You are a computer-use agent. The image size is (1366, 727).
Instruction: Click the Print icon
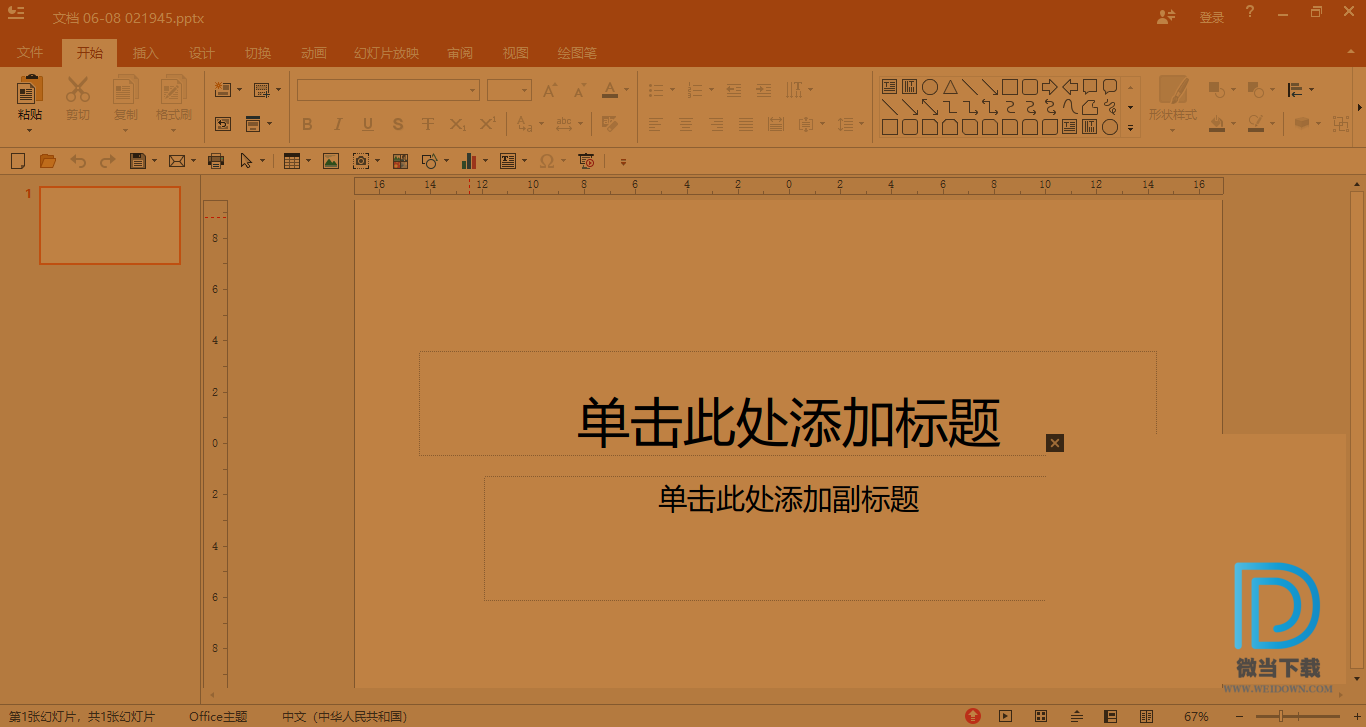pos(216,160)
